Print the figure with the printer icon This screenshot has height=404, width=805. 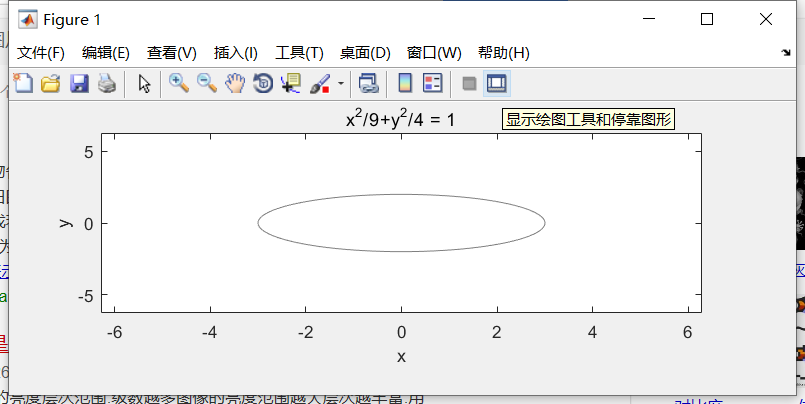click(x=107, y=83)
